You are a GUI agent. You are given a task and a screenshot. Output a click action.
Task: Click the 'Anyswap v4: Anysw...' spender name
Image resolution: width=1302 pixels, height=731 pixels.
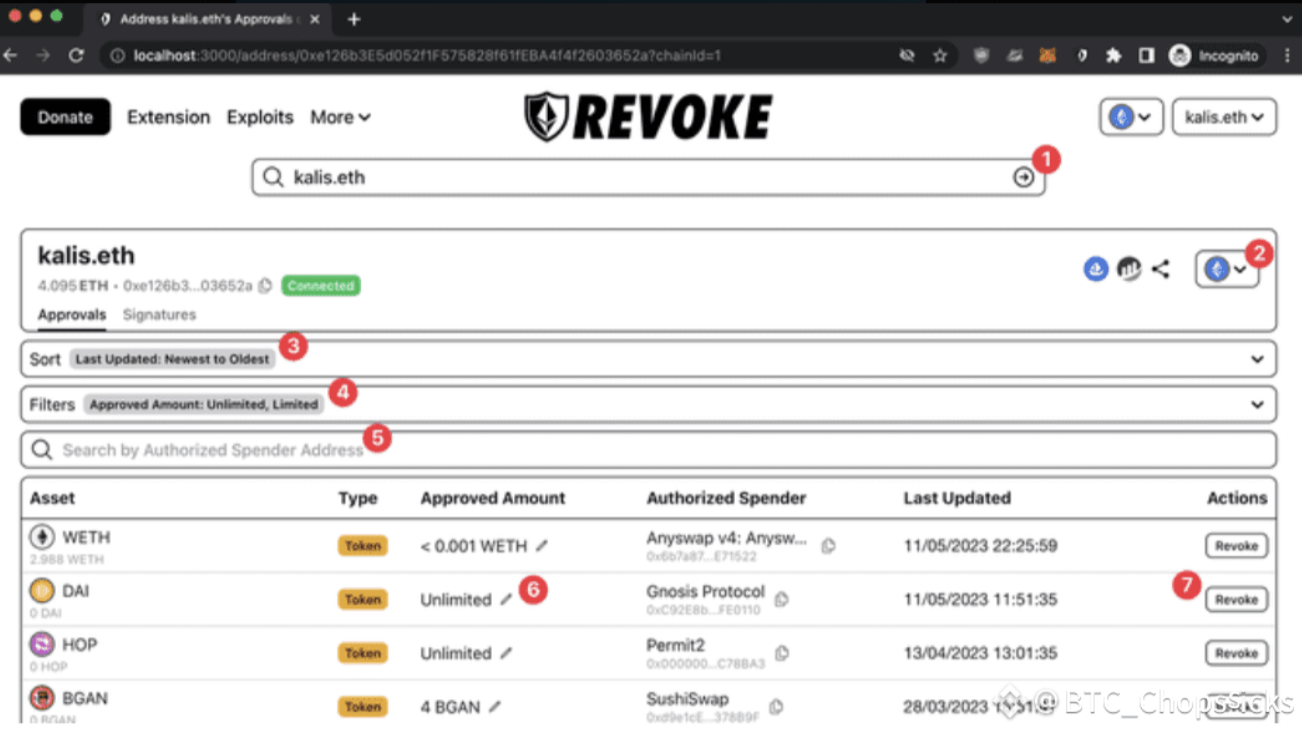click(726, 538)
